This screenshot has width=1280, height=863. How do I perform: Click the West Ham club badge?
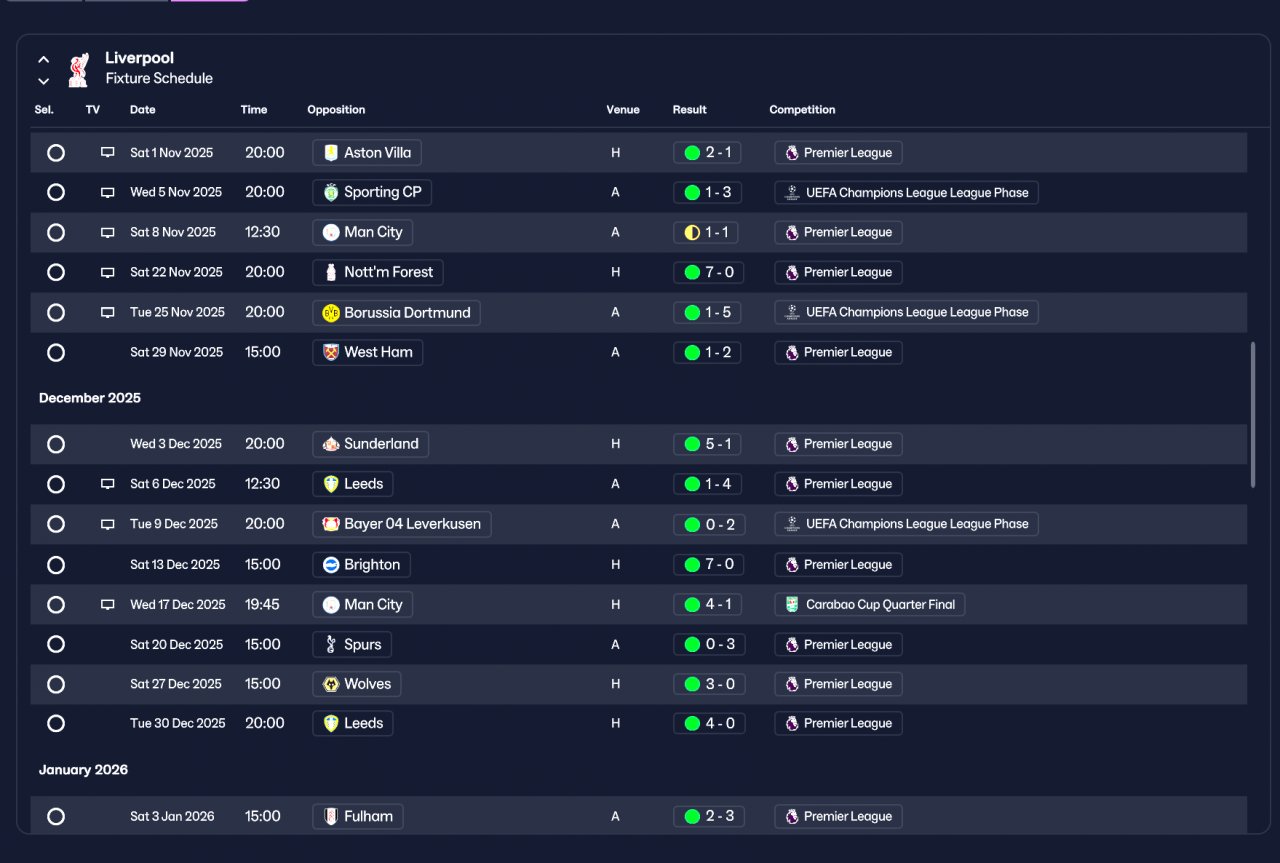[x=331, y=352]
